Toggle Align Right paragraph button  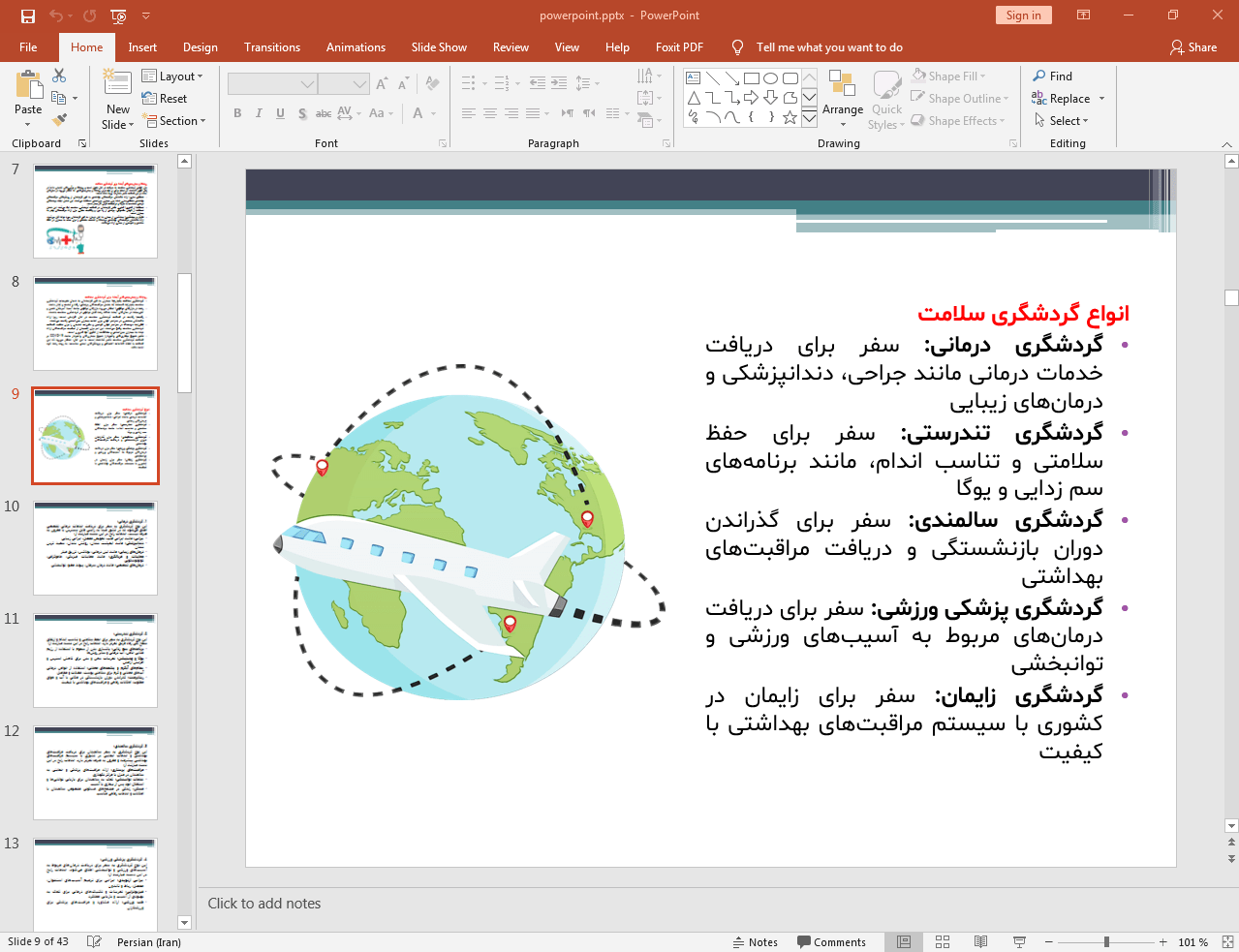click(x=511, y=113)
